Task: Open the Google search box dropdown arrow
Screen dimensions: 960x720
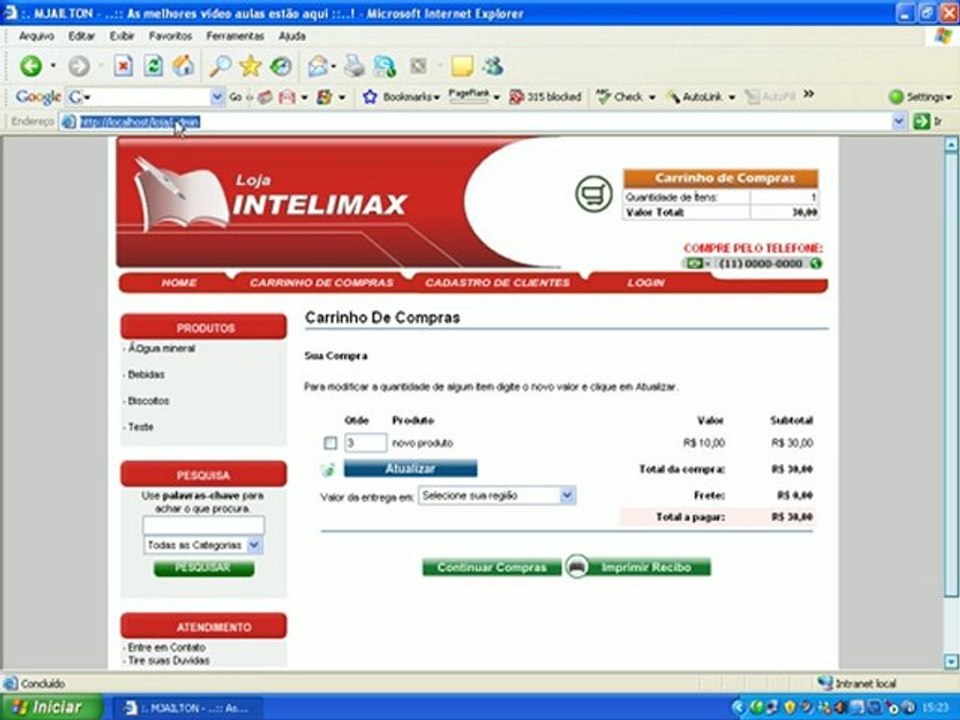Action: pyautogui.click(x=217, y=97)
